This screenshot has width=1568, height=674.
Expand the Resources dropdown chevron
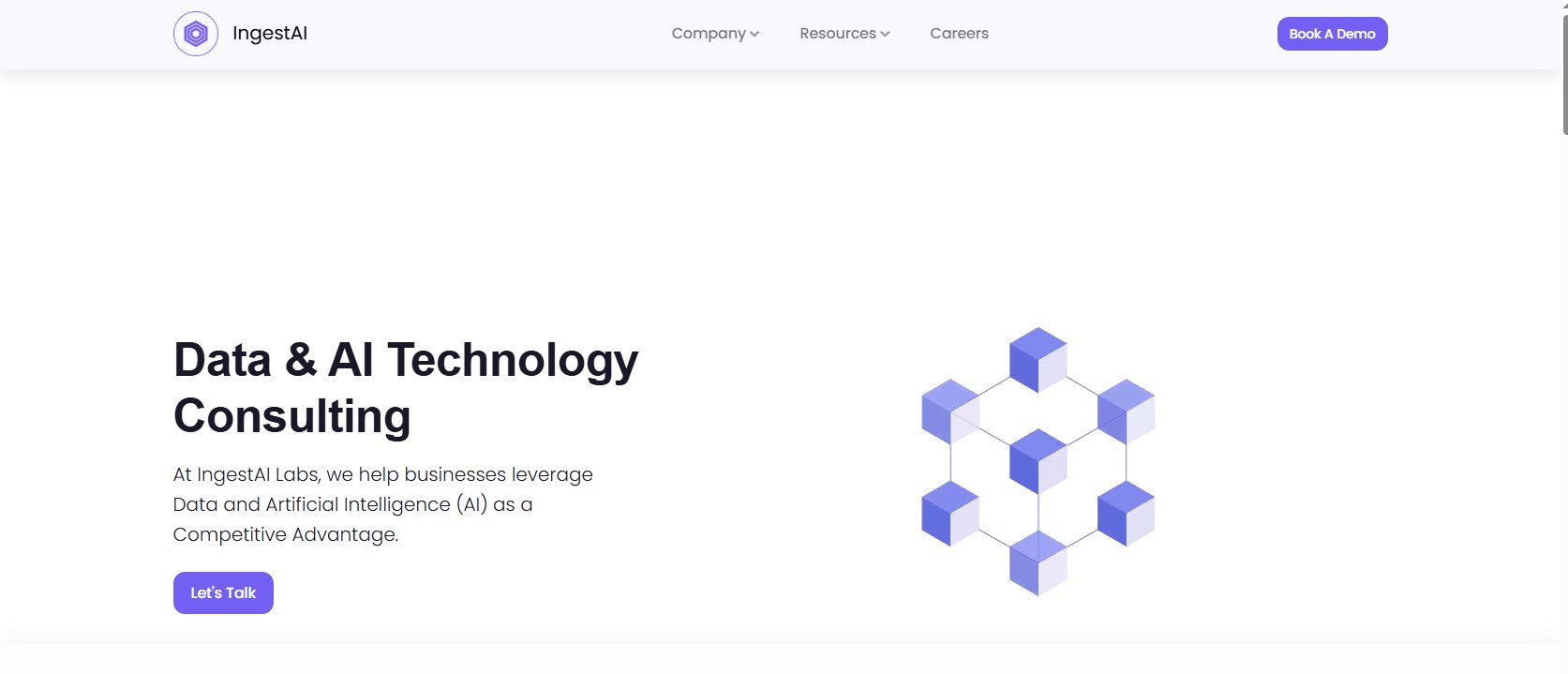point(885,35)
